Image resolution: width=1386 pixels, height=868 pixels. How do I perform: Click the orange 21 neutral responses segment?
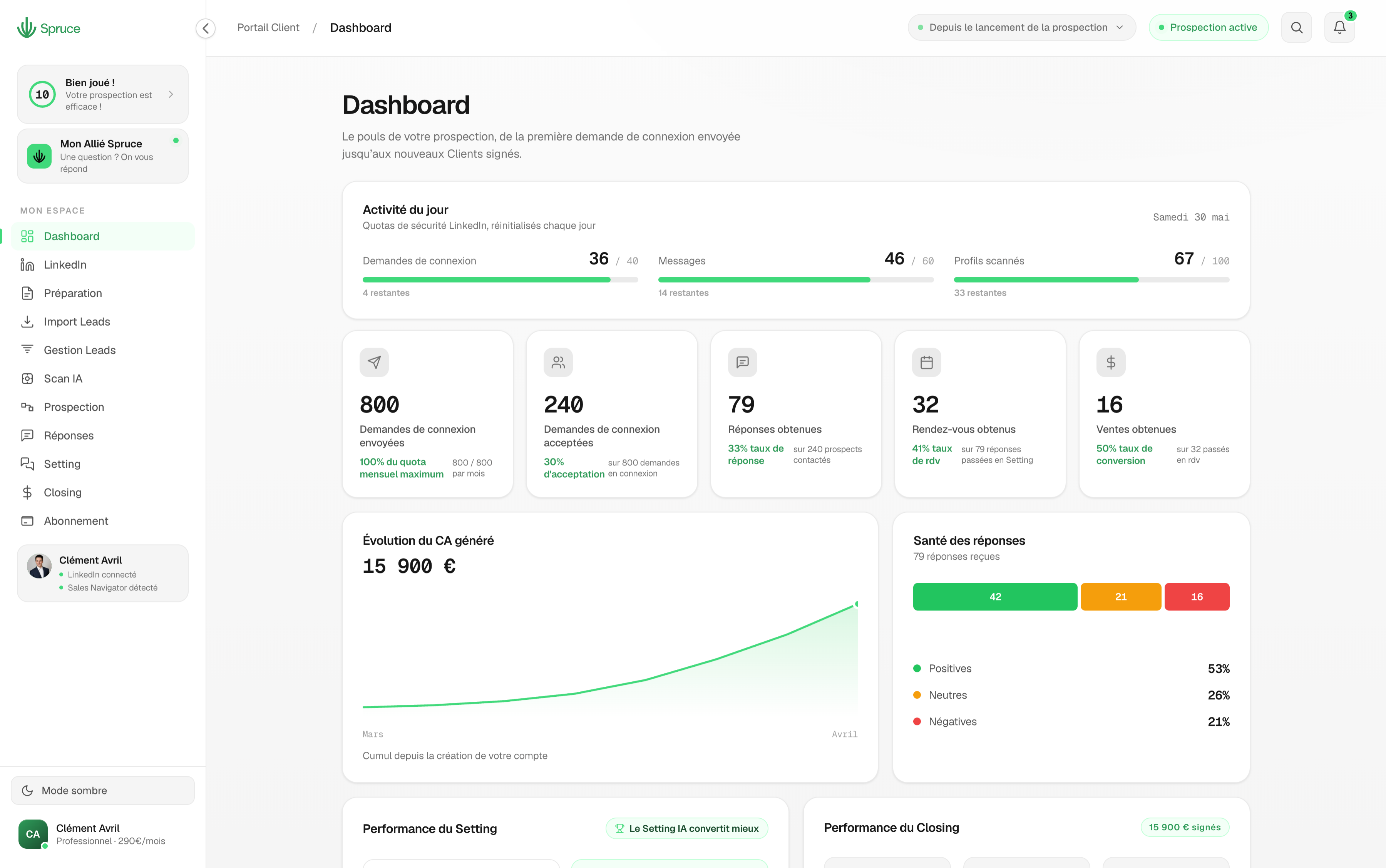[1121, 597]
